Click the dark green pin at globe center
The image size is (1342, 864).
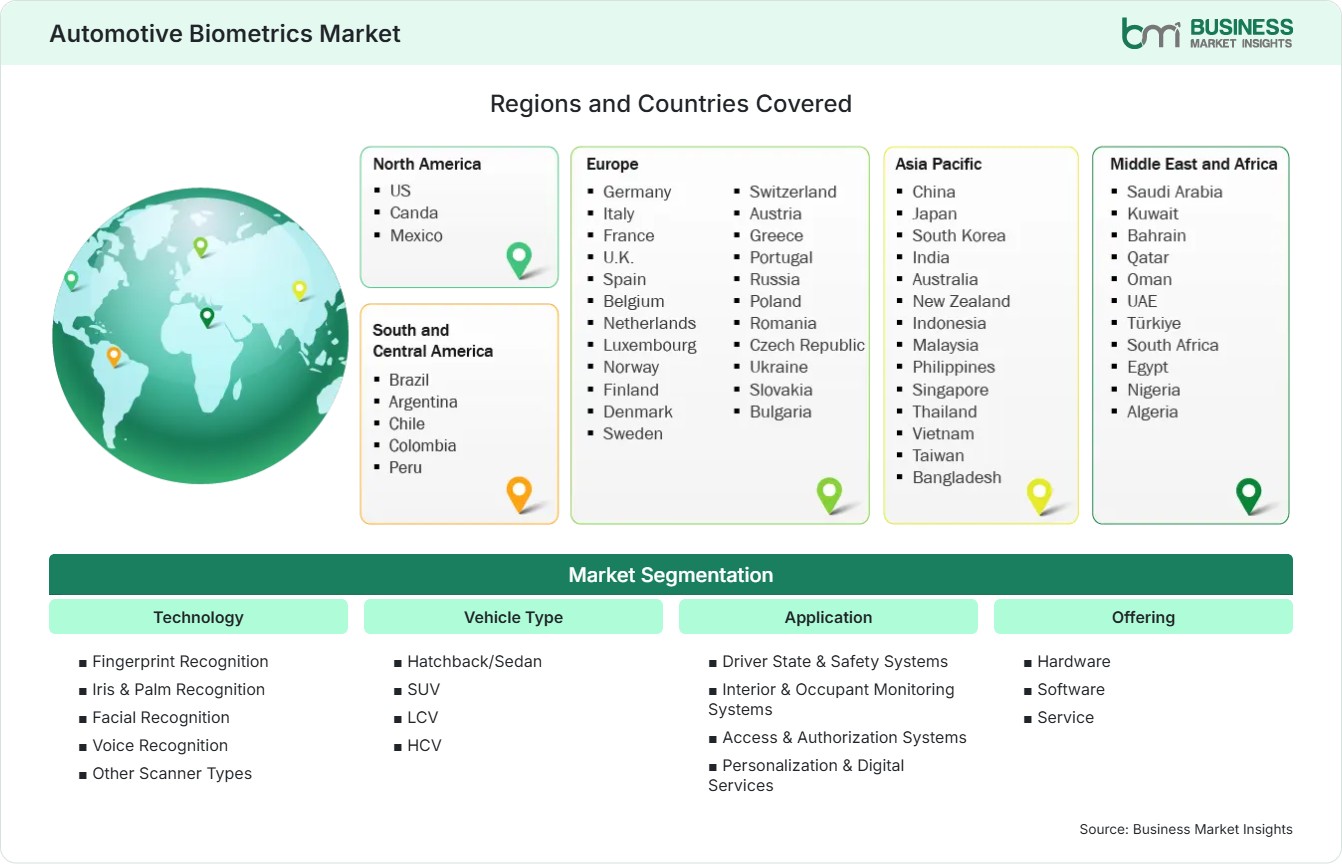(207, 317)
